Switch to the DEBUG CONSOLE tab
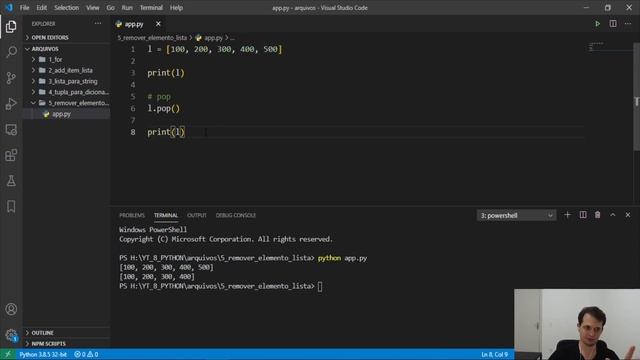Screen dimensions: 640x360 coord(236,215)
